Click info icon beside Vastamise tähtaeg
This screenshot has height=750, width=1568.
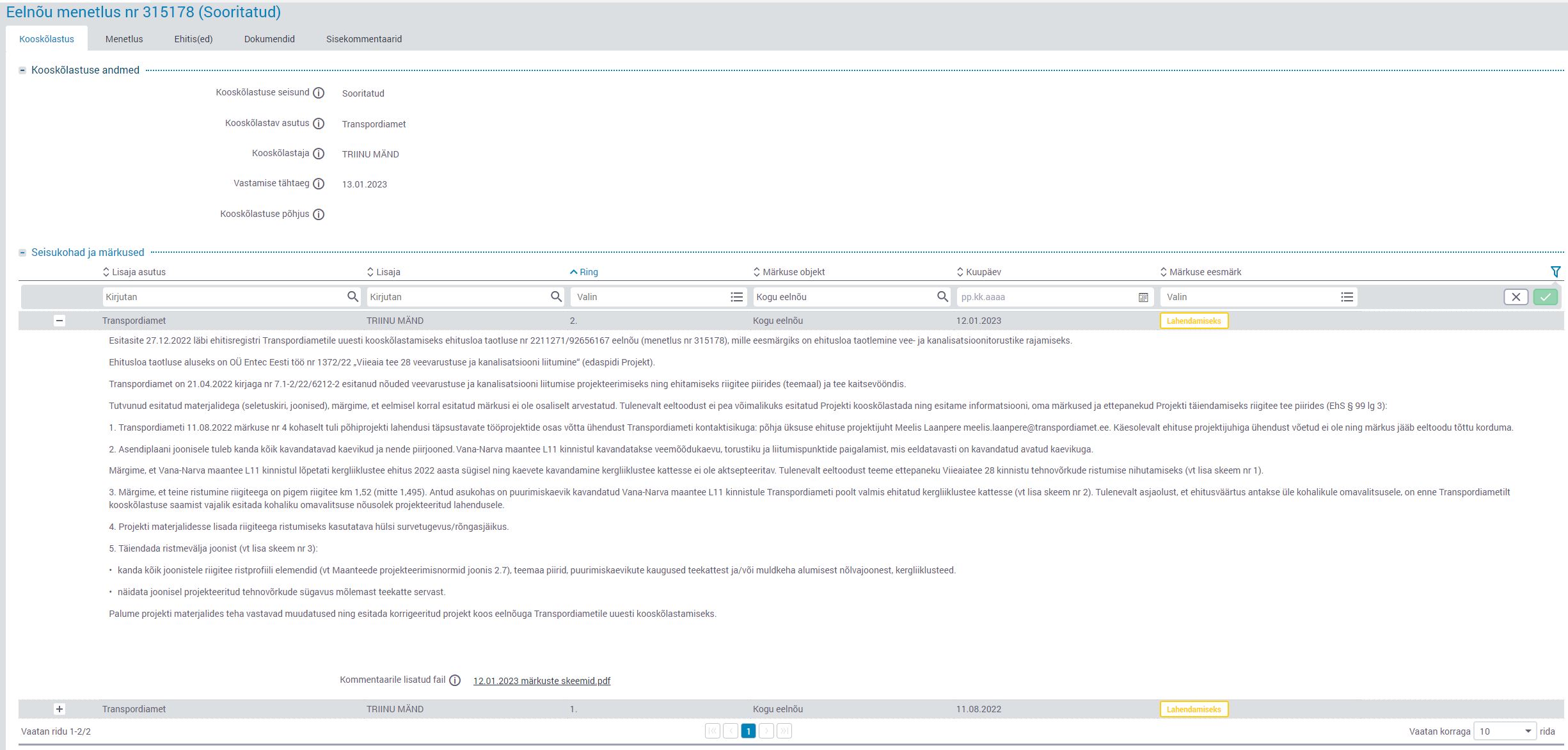(319, 184)
